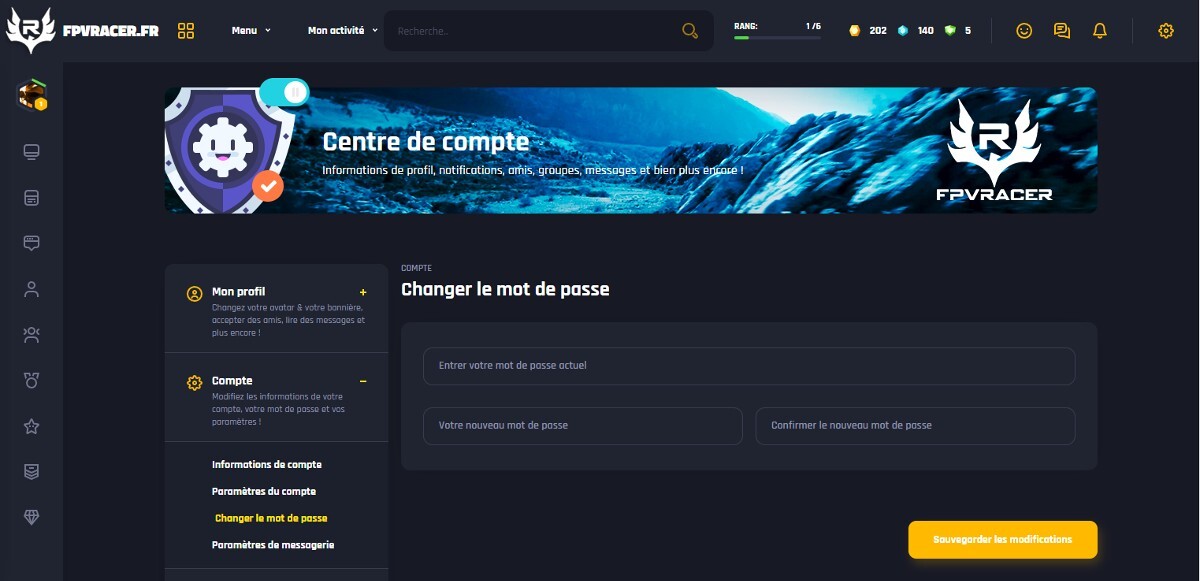The height and width of the screenshot is (581, 1200).
Task: Open the settings gear icon in header
Action: click(x=1166, y=31)
